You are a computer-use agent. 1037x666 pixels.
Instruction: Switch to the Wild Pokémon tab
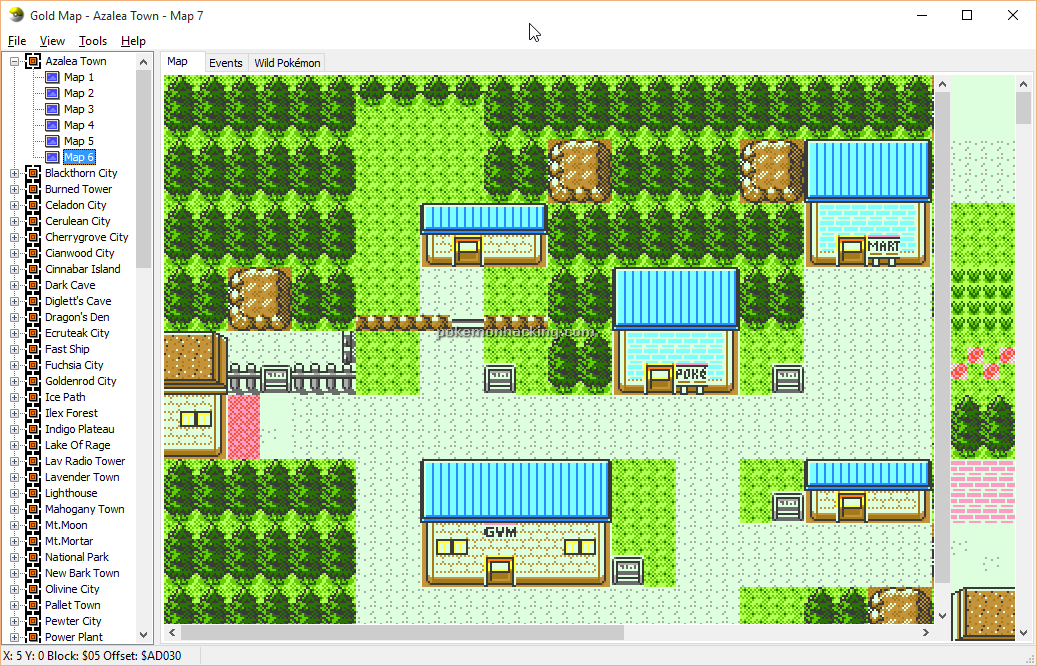287,63
